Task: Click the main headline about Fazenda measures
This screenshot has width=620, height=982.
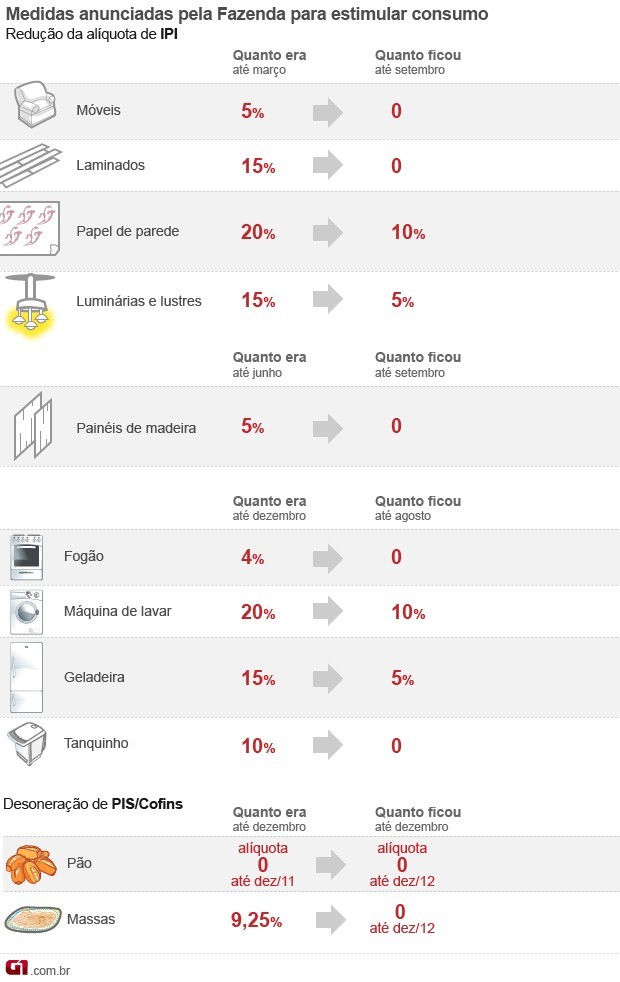Action: point(247,14)
